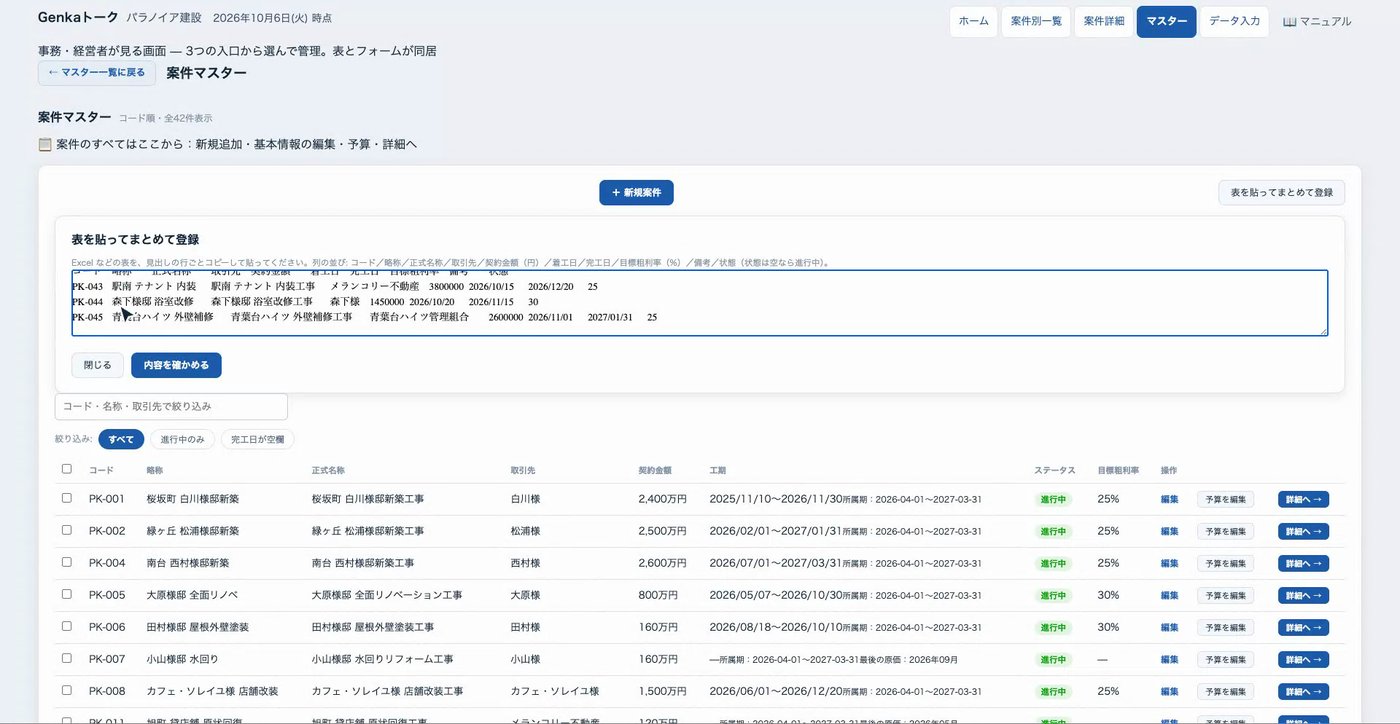The width and height of the screenshot is (1400, 724).
Task: Focus the pasted table text area
Action: coord(699,303)
